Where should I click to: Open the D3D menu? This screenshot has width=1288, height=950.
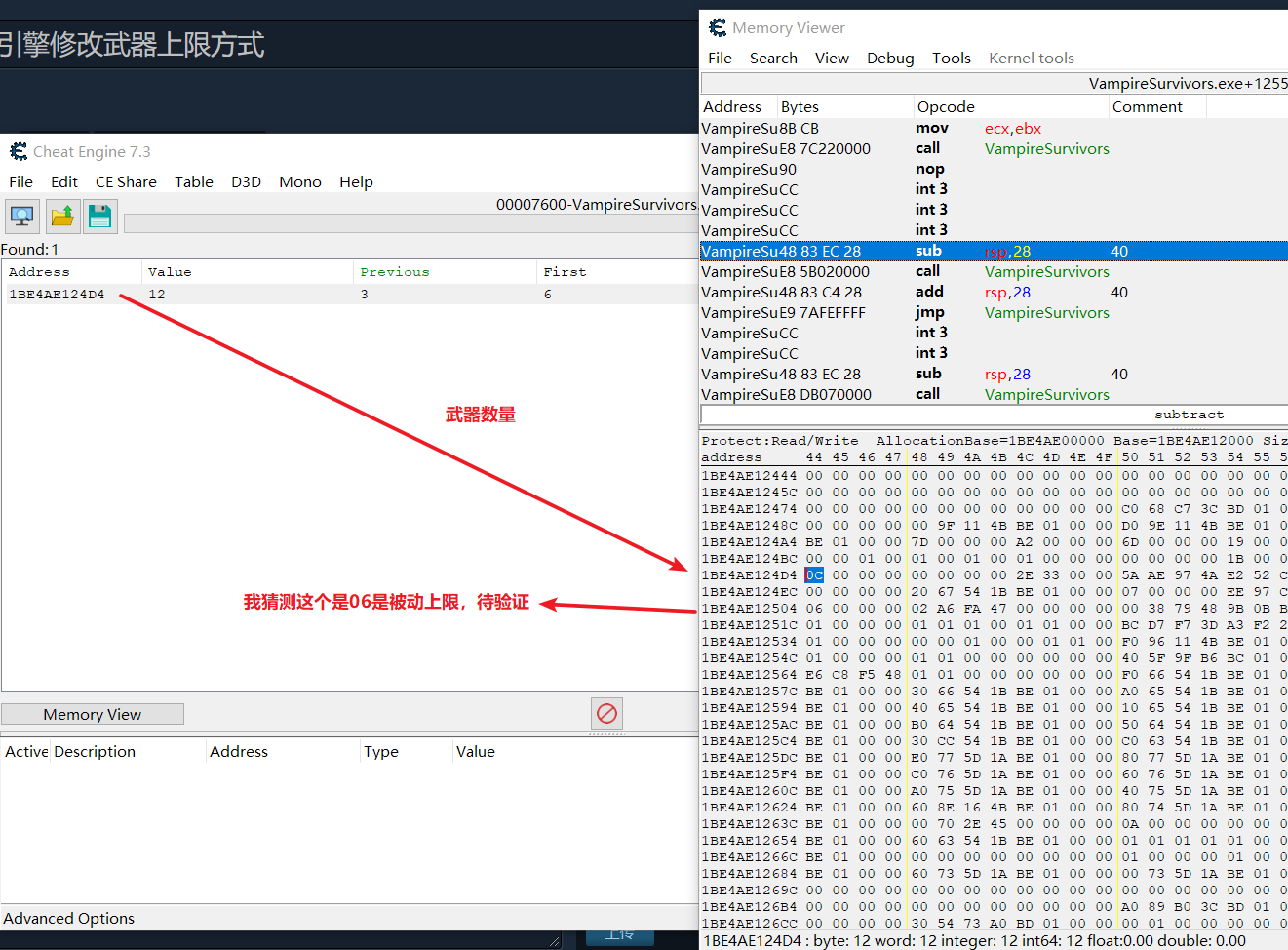[x=246, y=181]
